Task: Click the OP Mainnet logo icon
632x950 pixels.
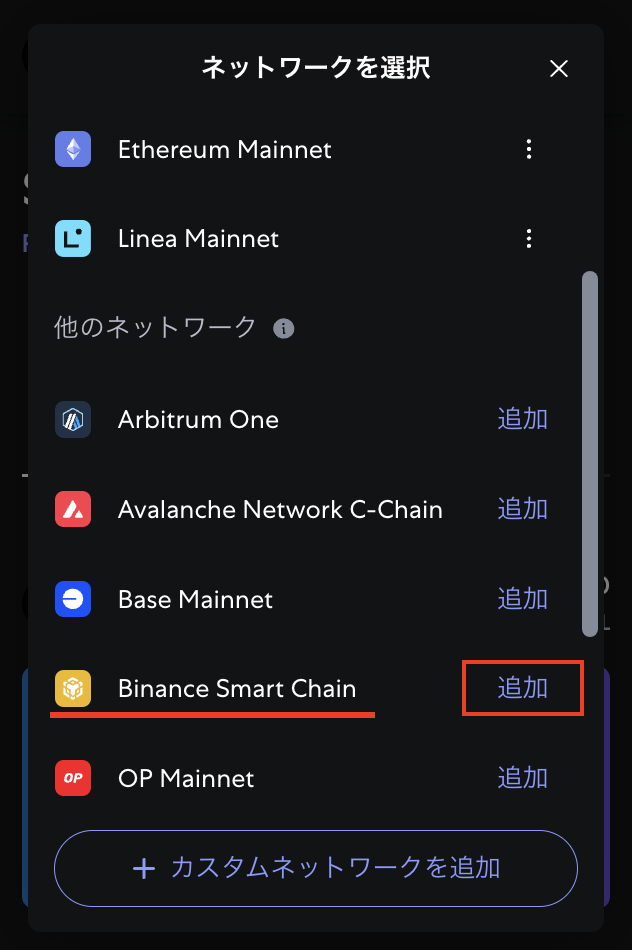Action: (x=73, y=778)
